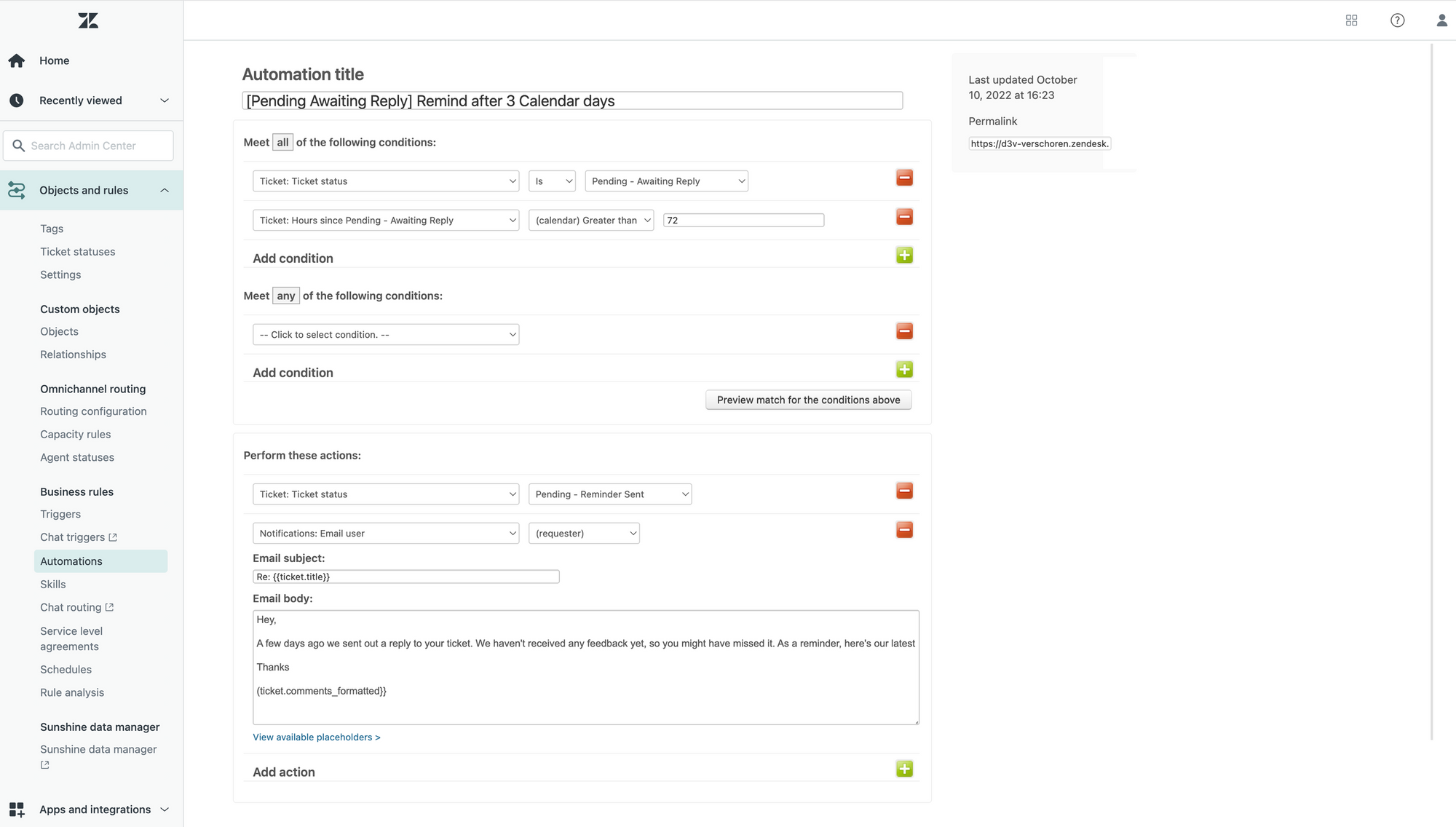Open the Pending - Reminder Sent dropdown

(x=609, y=494)
